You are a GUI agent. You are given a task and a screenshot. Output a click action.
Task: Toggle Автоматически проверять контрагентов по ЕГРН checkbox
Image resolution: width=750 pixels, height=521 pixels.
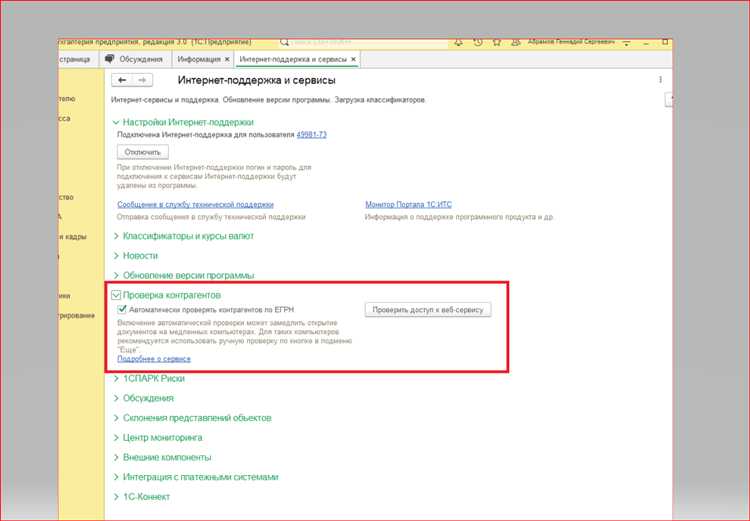click(x=121, y=310)
